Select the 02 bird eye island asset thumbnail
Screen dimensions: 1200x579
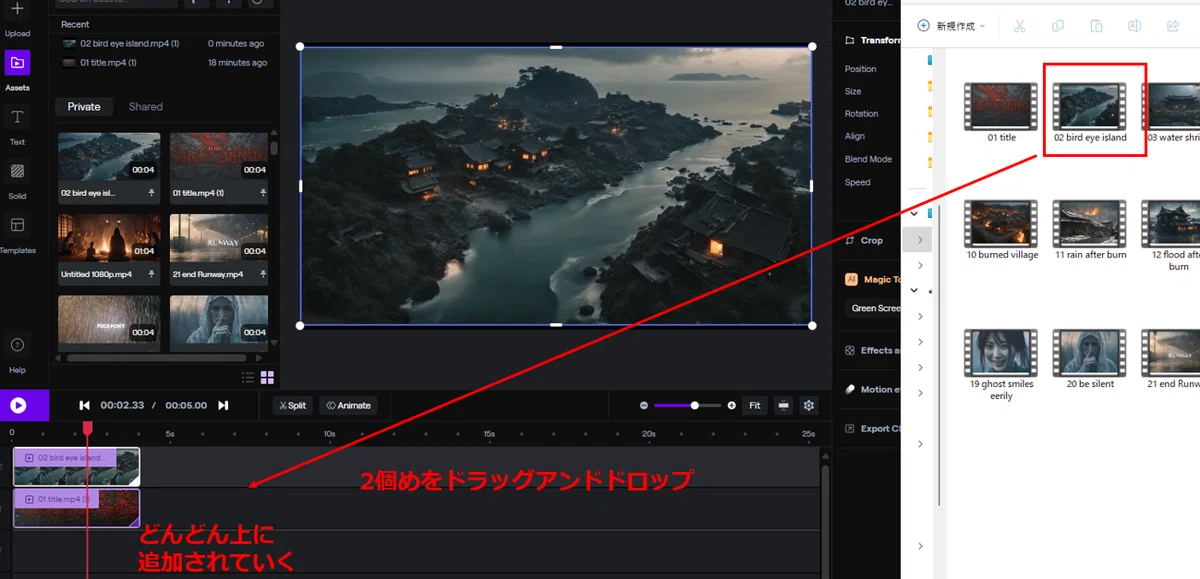(109, 157)
